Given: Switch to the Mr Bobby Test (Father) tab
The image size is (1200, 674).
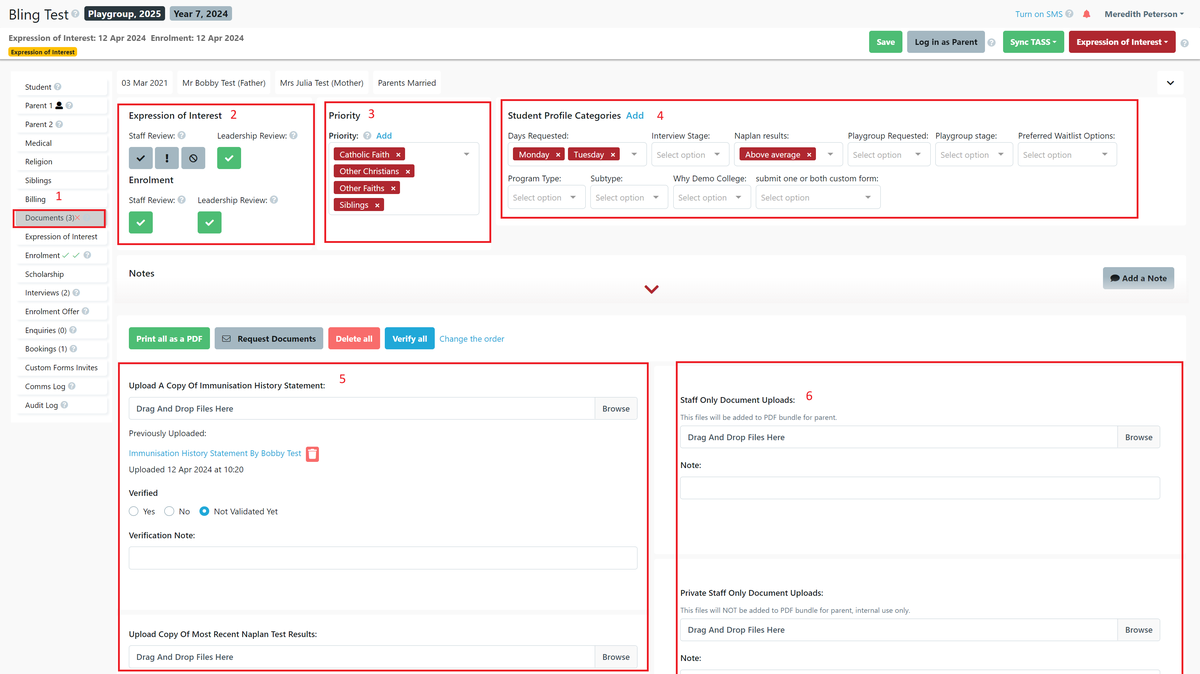Looking at the screenshot, I should point(223,82).
